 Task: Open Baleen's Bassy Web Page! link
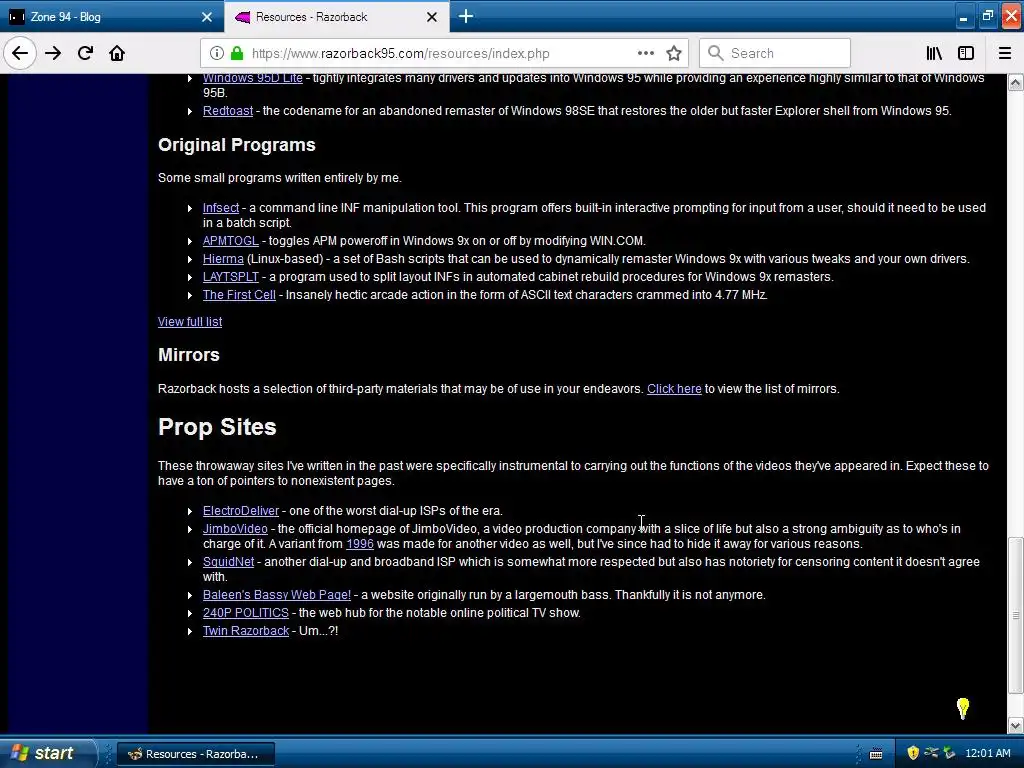tap(276, 595)
